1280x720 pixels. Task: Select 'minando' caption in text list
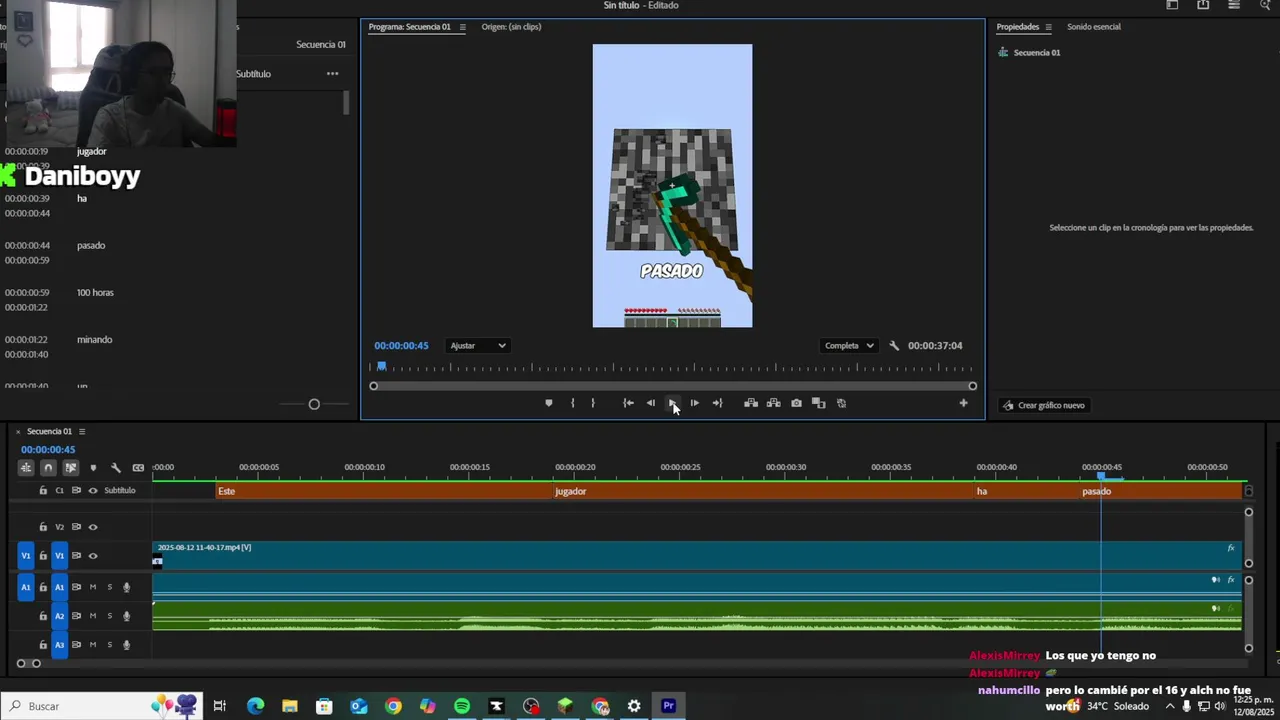(x=94, y=340)
